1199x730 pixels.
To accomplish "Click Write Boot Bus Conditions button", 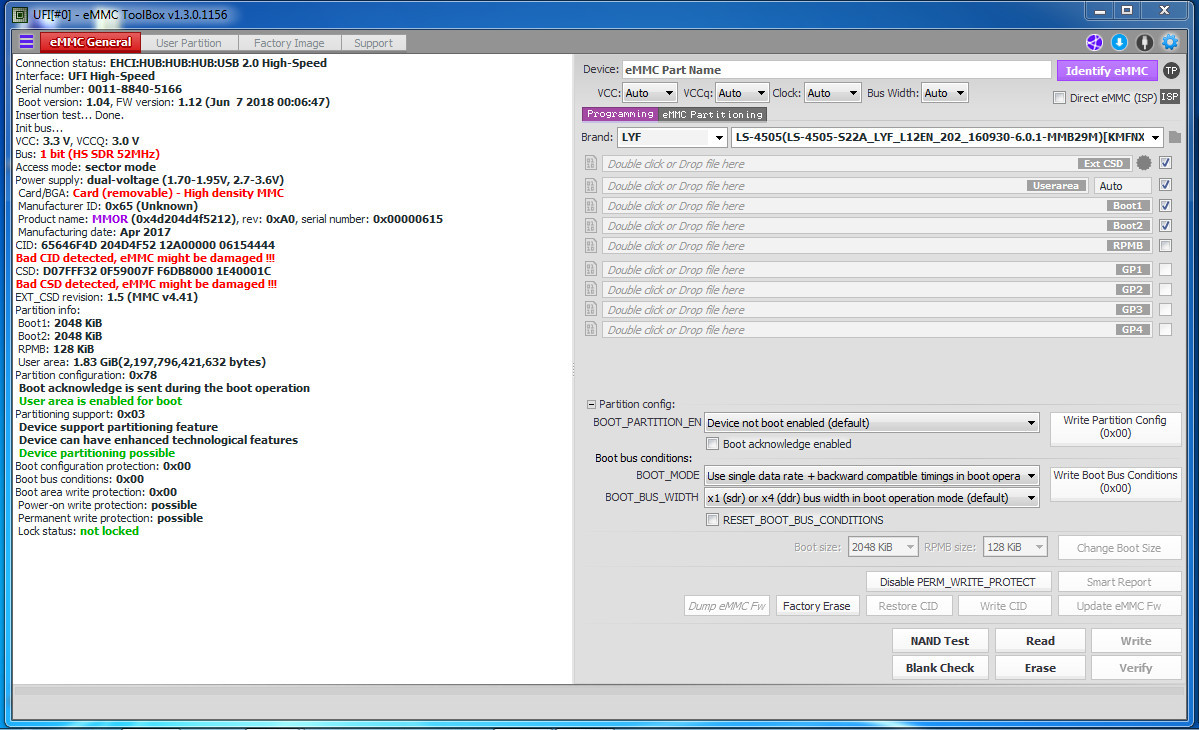I will tap(1115, 482).
